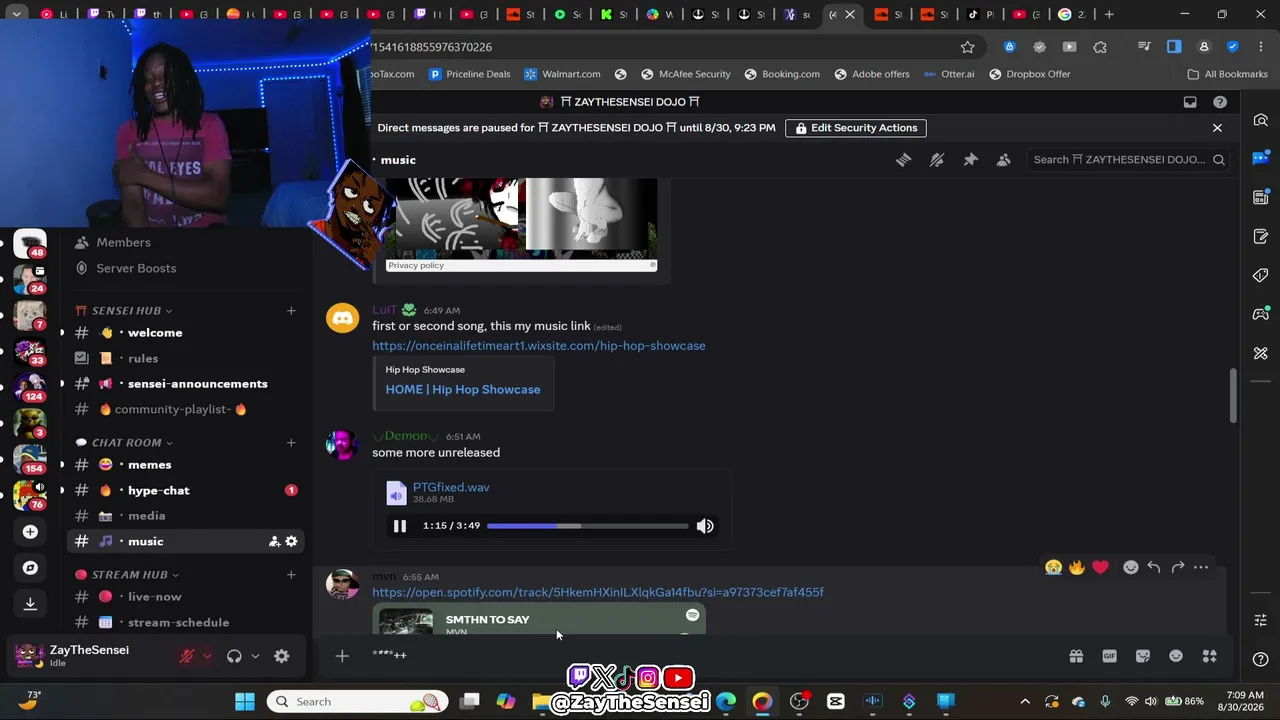This screenshot has width=1280, height=720.
Task: Dismiss the paused direct messages banner
Action: point(1217,128)
